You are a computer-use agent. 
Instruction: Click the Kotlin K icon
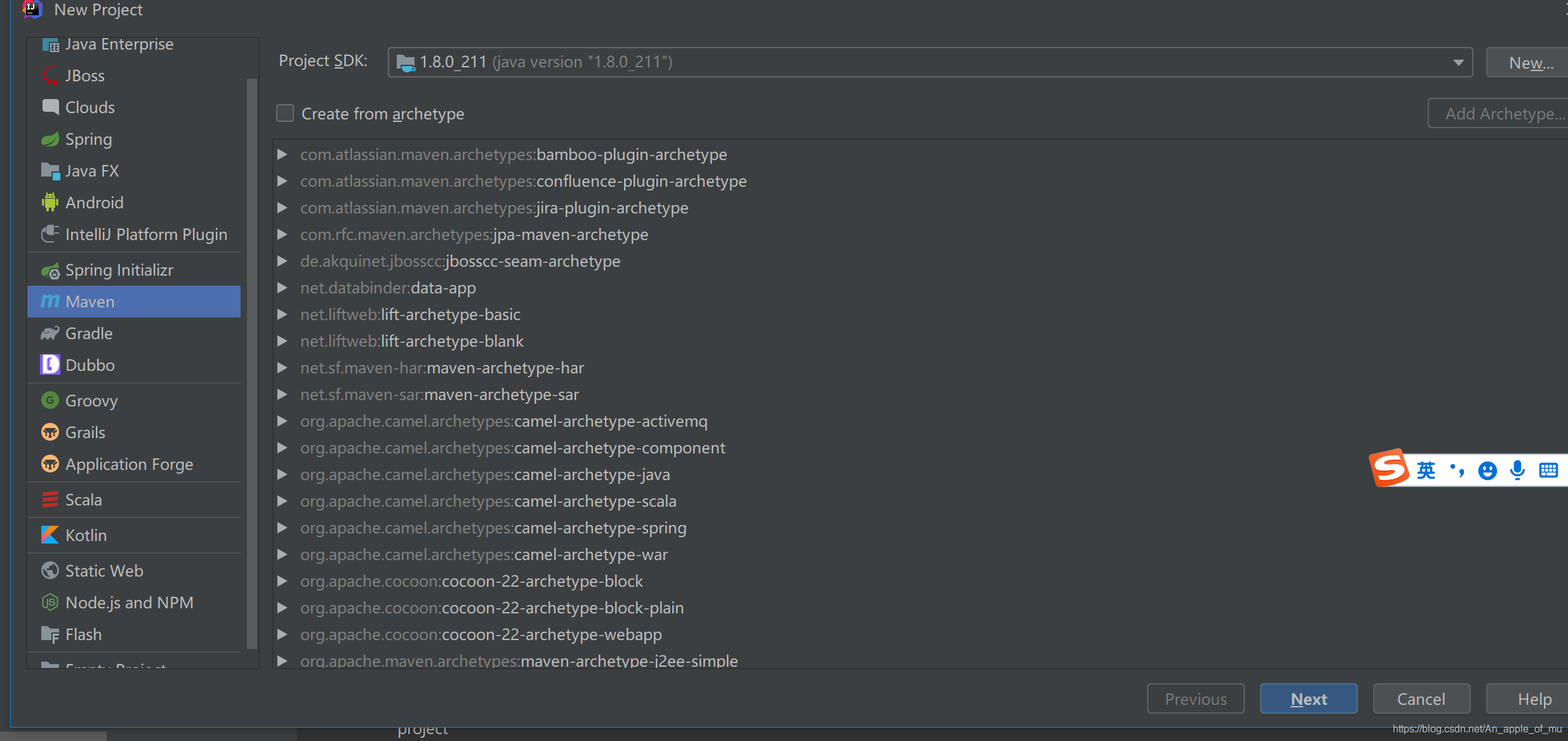(50, 535)
